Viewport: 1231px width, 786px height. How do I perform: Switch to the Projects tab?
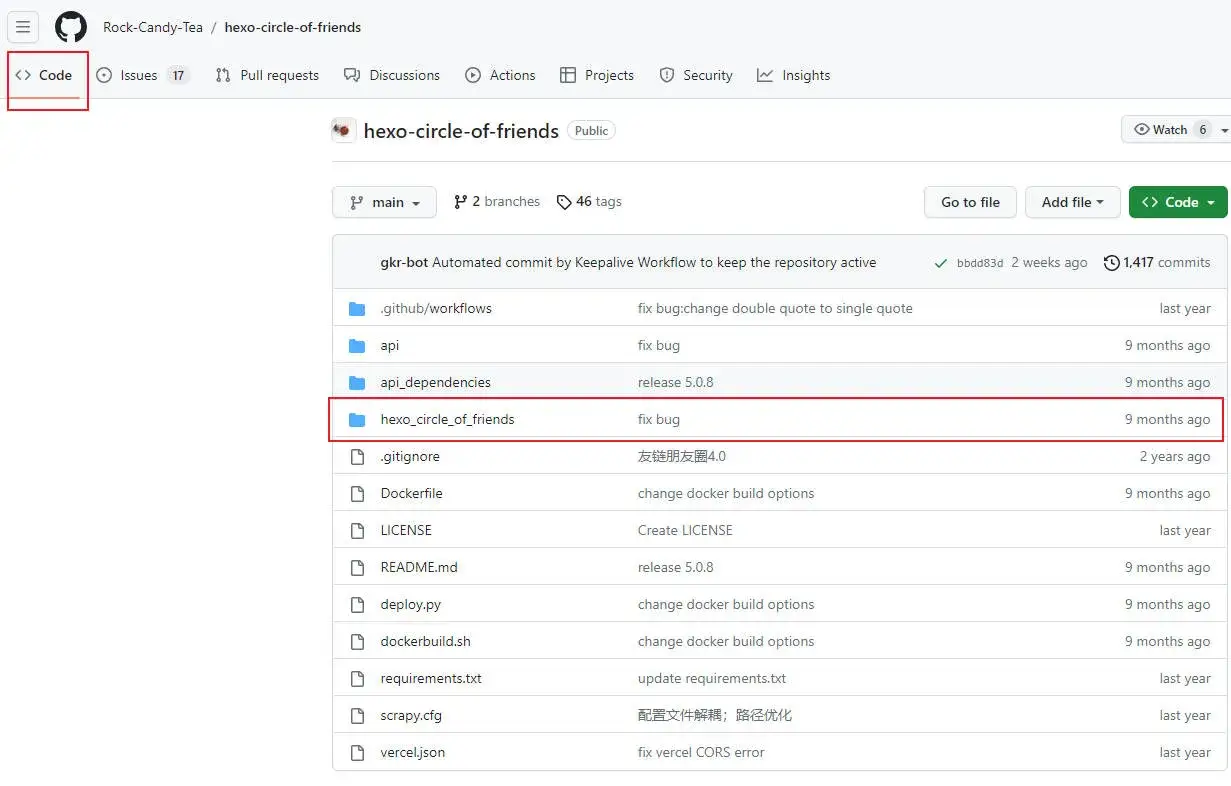597,76
